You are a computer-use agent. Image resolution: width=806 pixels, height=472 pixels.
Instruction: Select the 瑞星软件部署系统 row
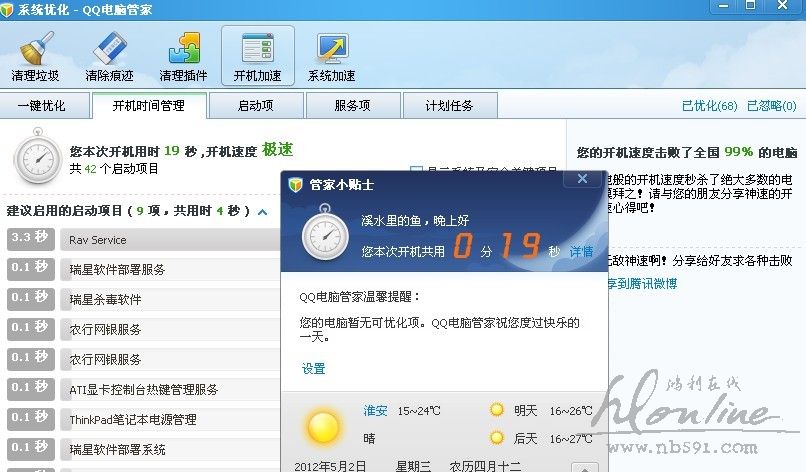(x=170, y=450)
